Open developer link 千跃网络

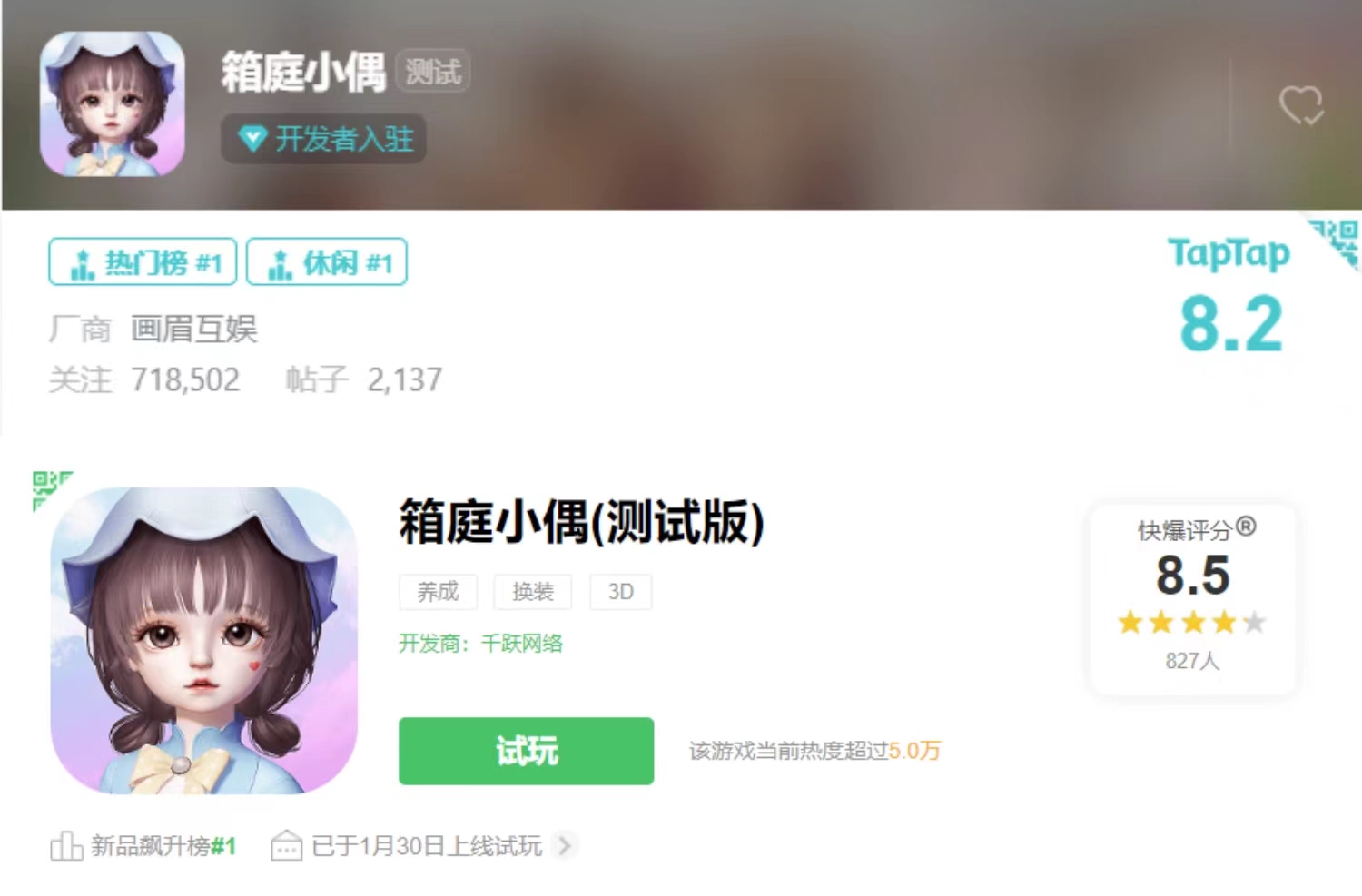tap(521, 644)
